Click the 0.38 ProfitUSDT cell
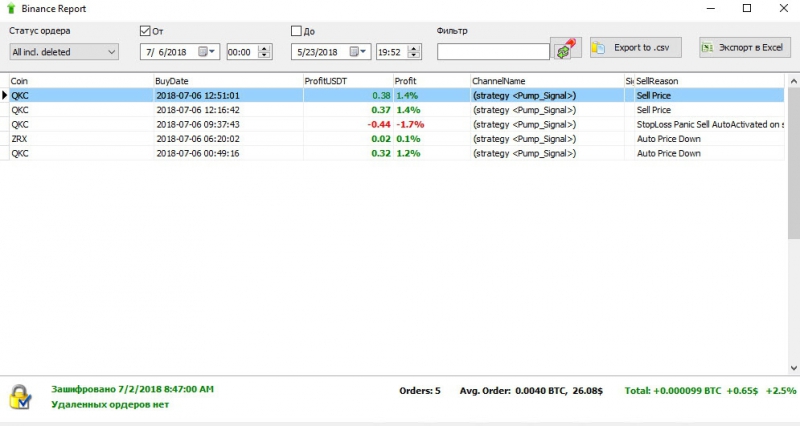 [348, 95]
